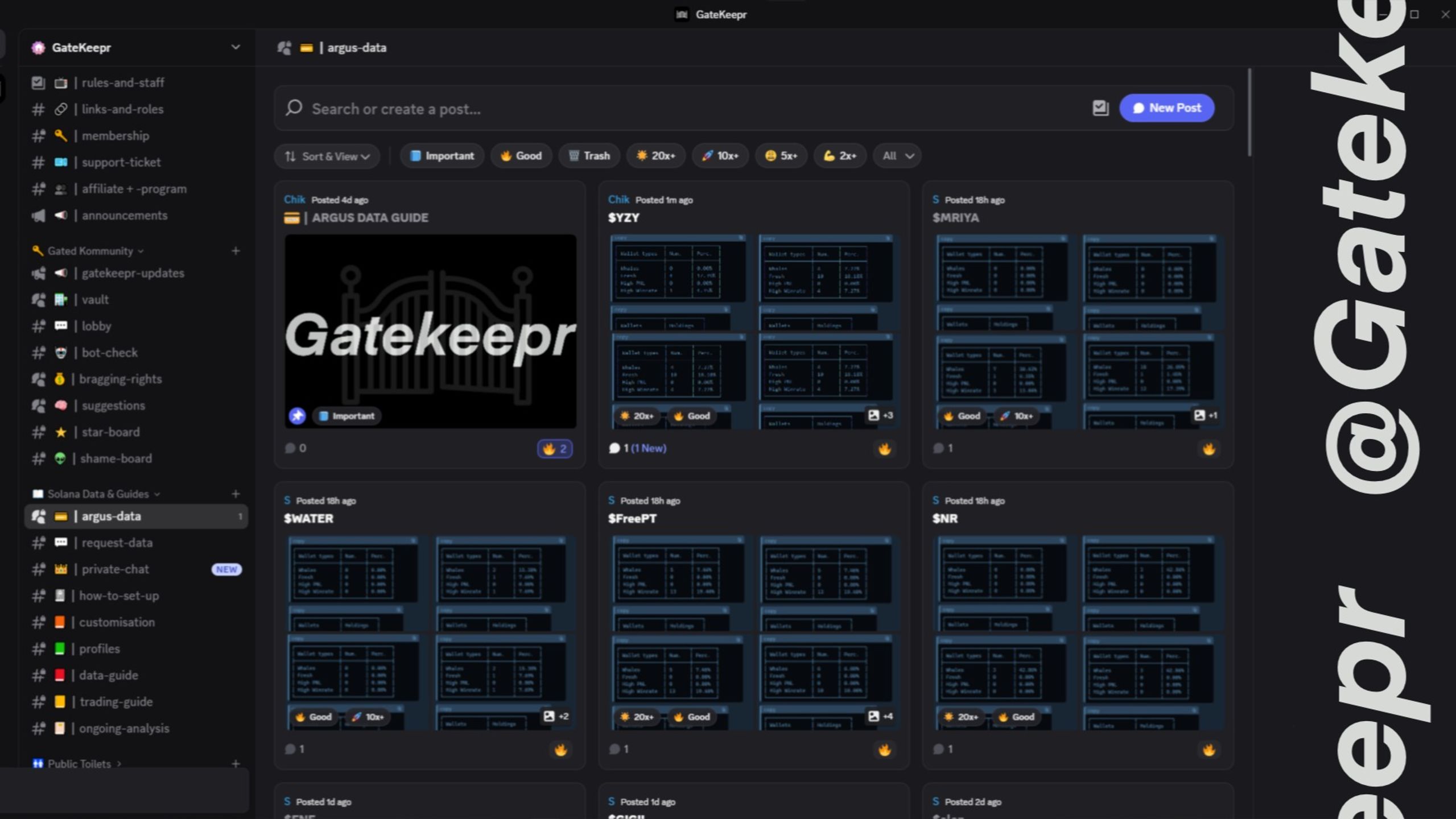Open the customisation channel
Image resolution: width=1456 pixels, height=819 pixels.
[135, 622]
